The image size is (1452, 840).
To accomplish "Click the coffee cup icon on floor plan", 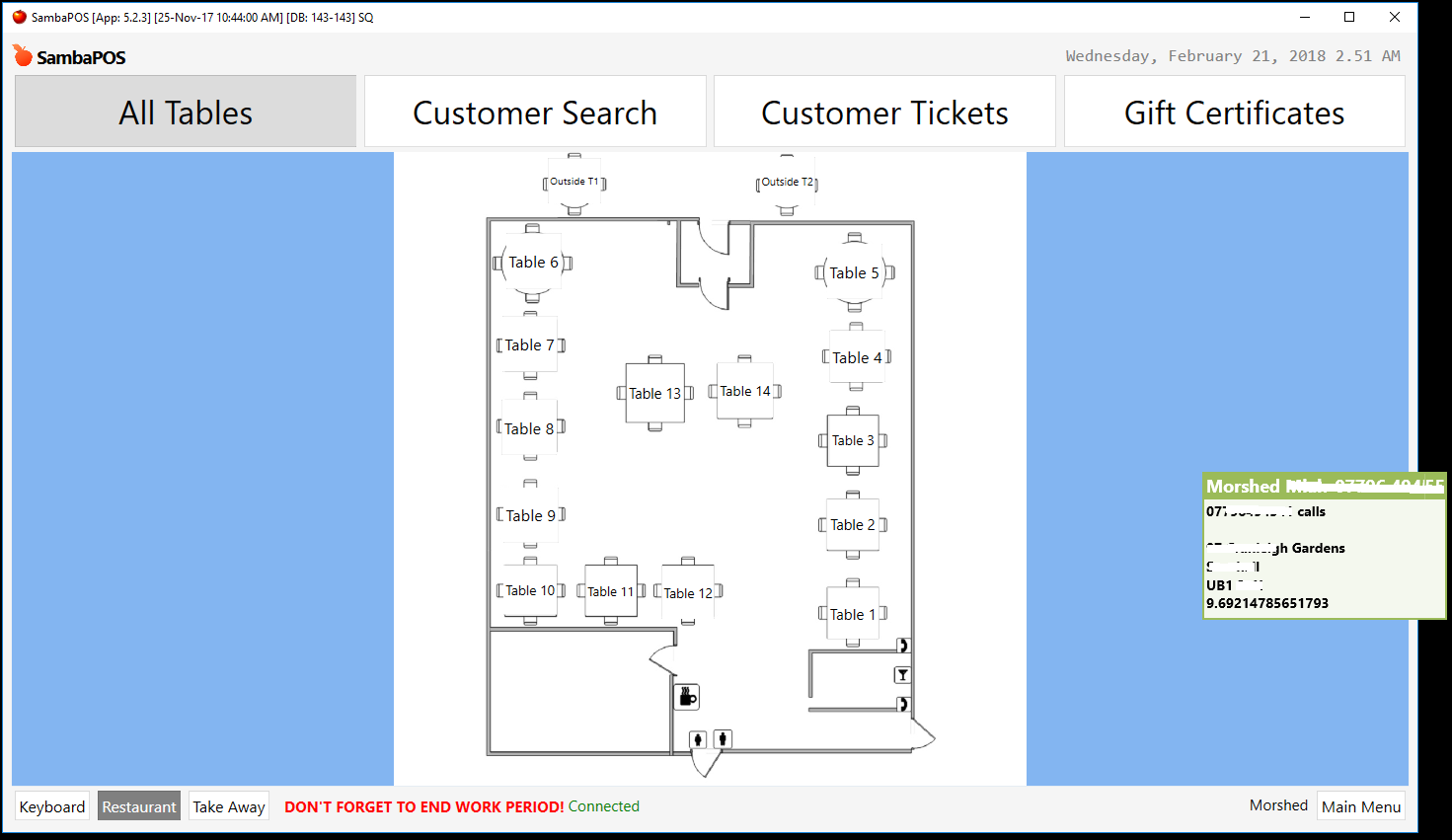I will (x=687, y=697).
